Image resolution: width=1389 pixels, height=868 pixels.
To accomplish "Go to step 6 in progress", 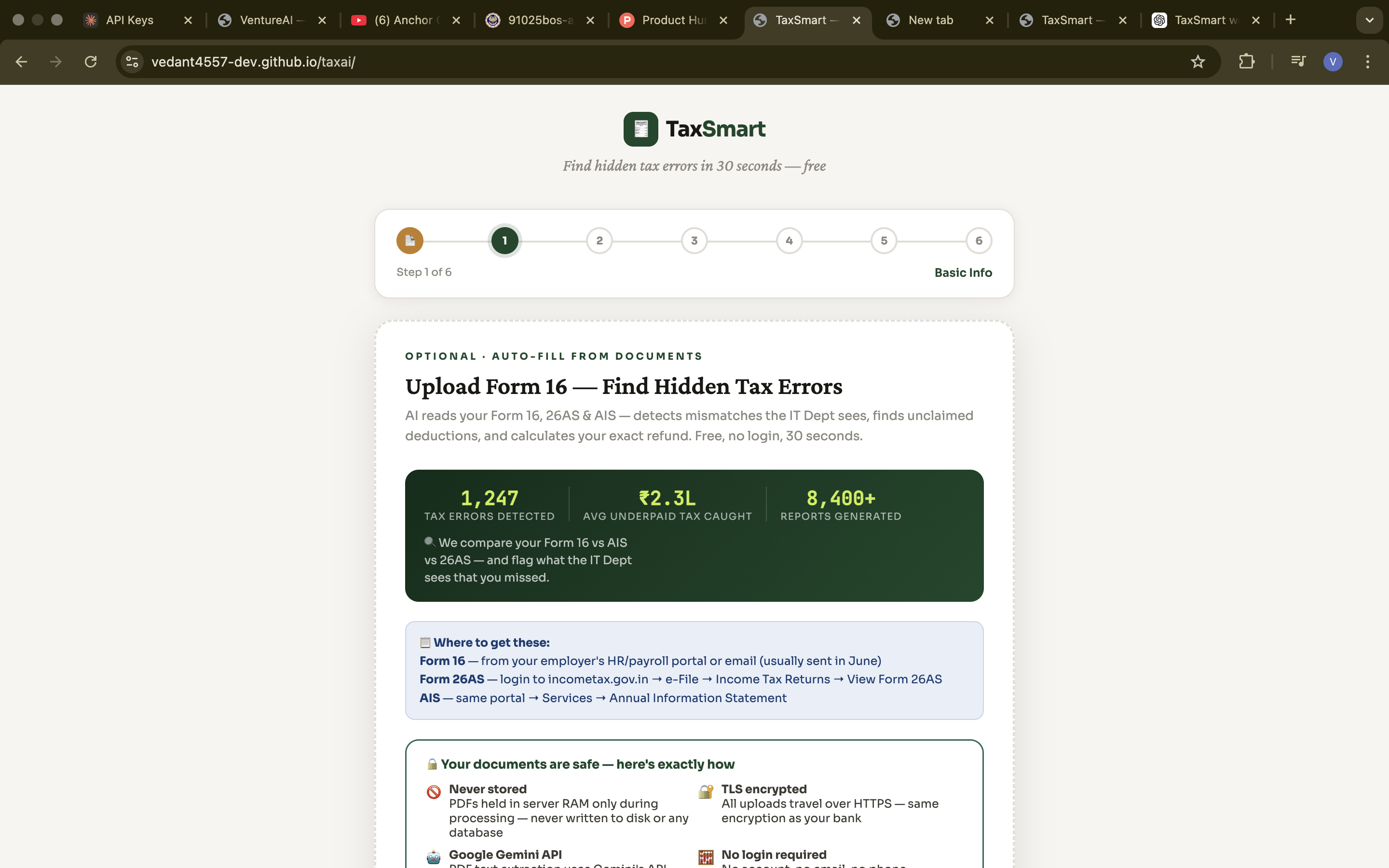I will tap(979, 241).
